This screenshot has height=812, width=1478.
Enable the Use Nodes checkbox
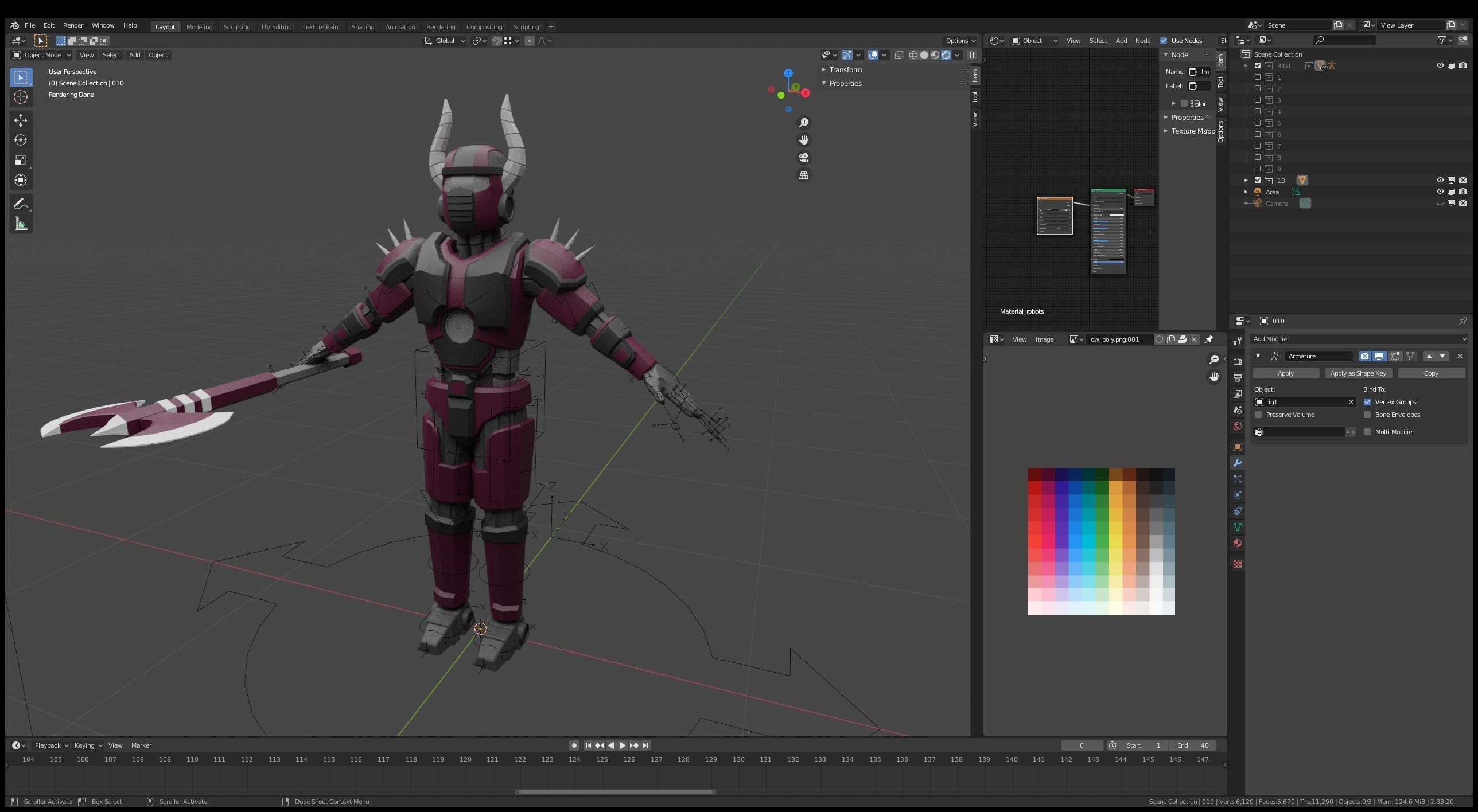tap(1164, 41)
